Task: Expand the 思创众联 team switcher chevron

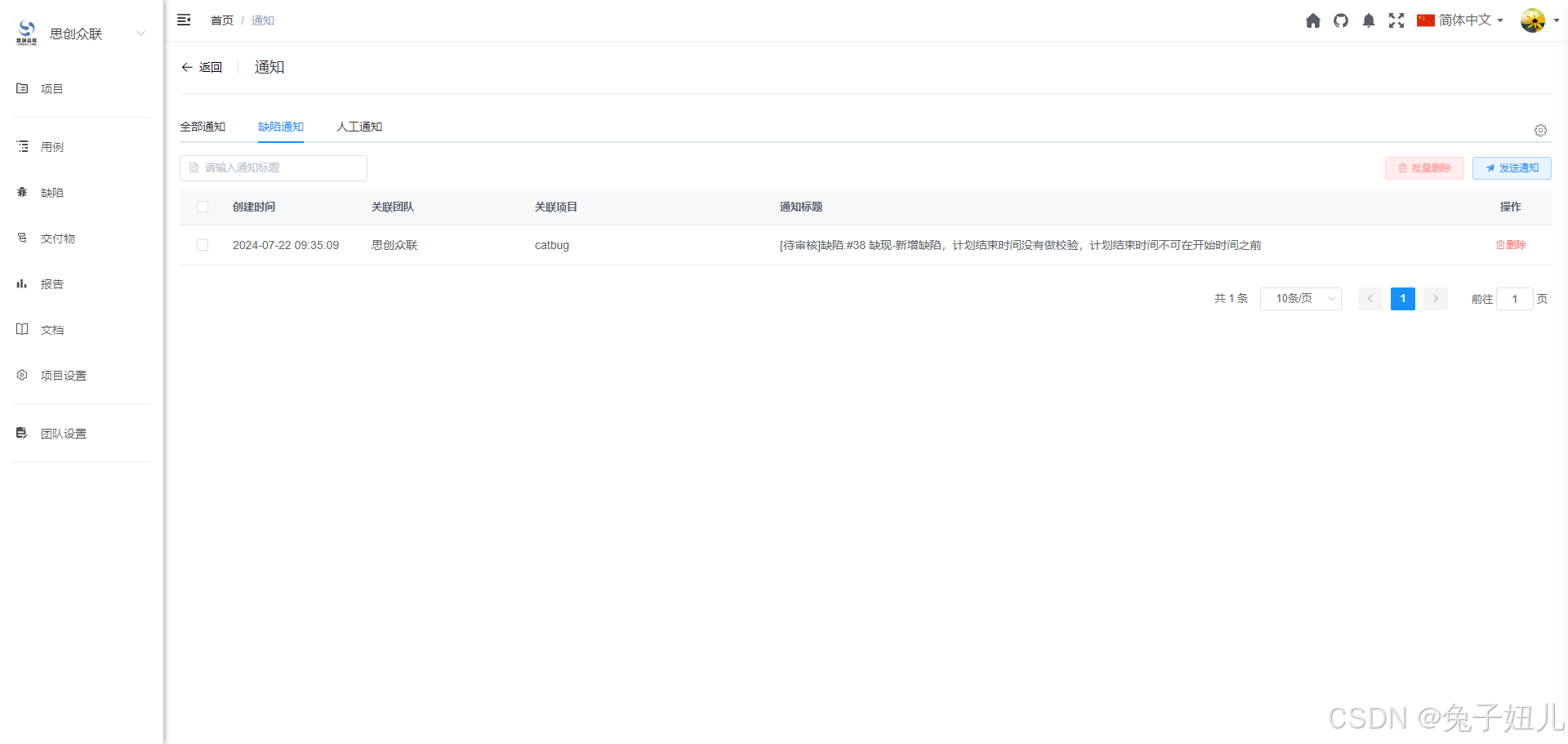Action: point(140,33)
